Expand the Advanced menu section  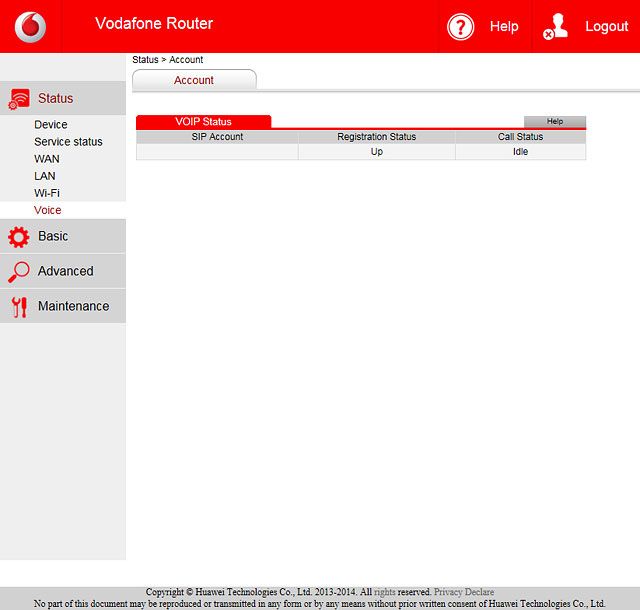coord(63,271)
